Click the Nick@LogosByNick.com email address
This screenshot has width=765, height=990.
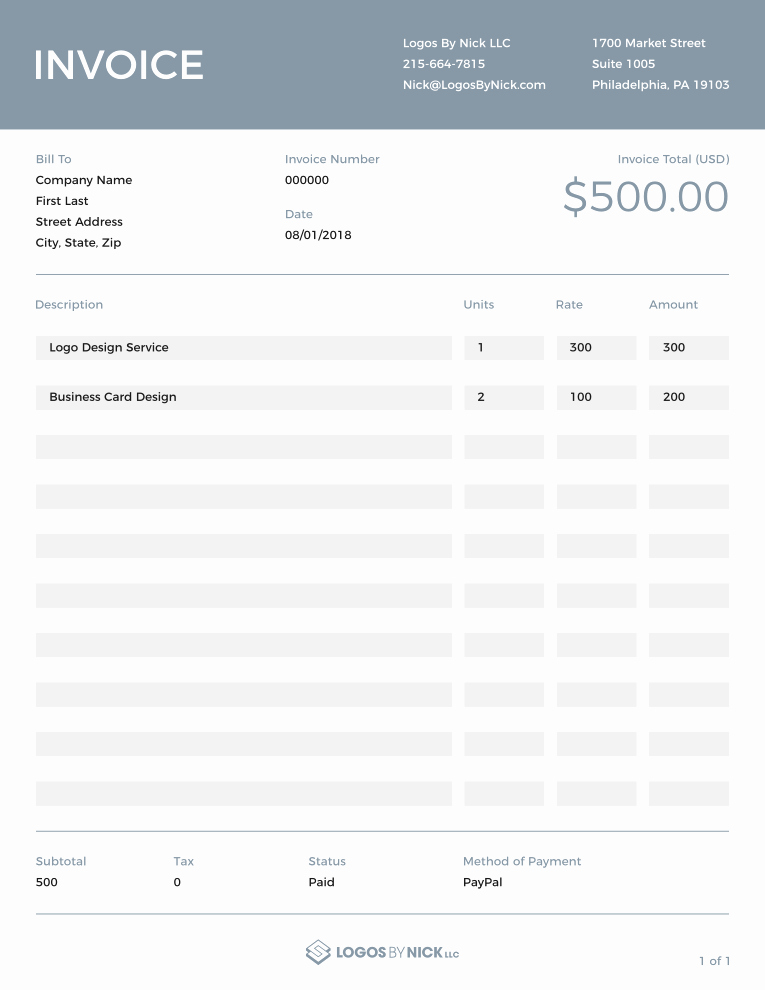474,85
